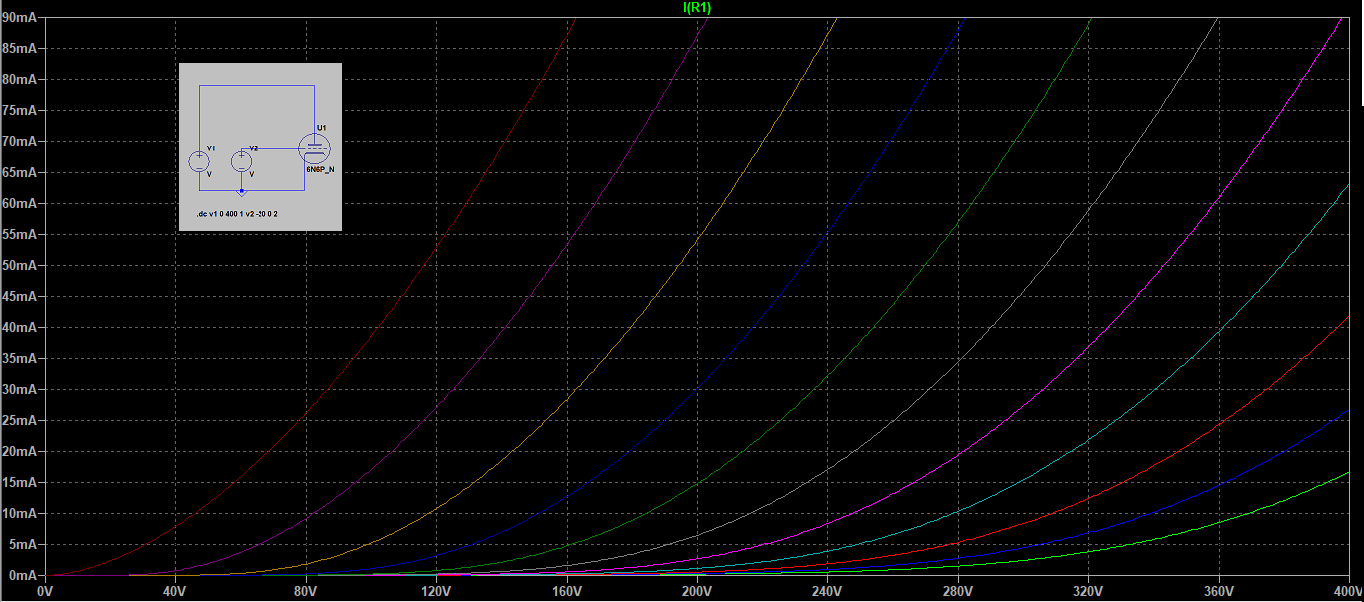Select the U1 triode tube symbol
The image size is (1364, 602).
click(315, 149)
